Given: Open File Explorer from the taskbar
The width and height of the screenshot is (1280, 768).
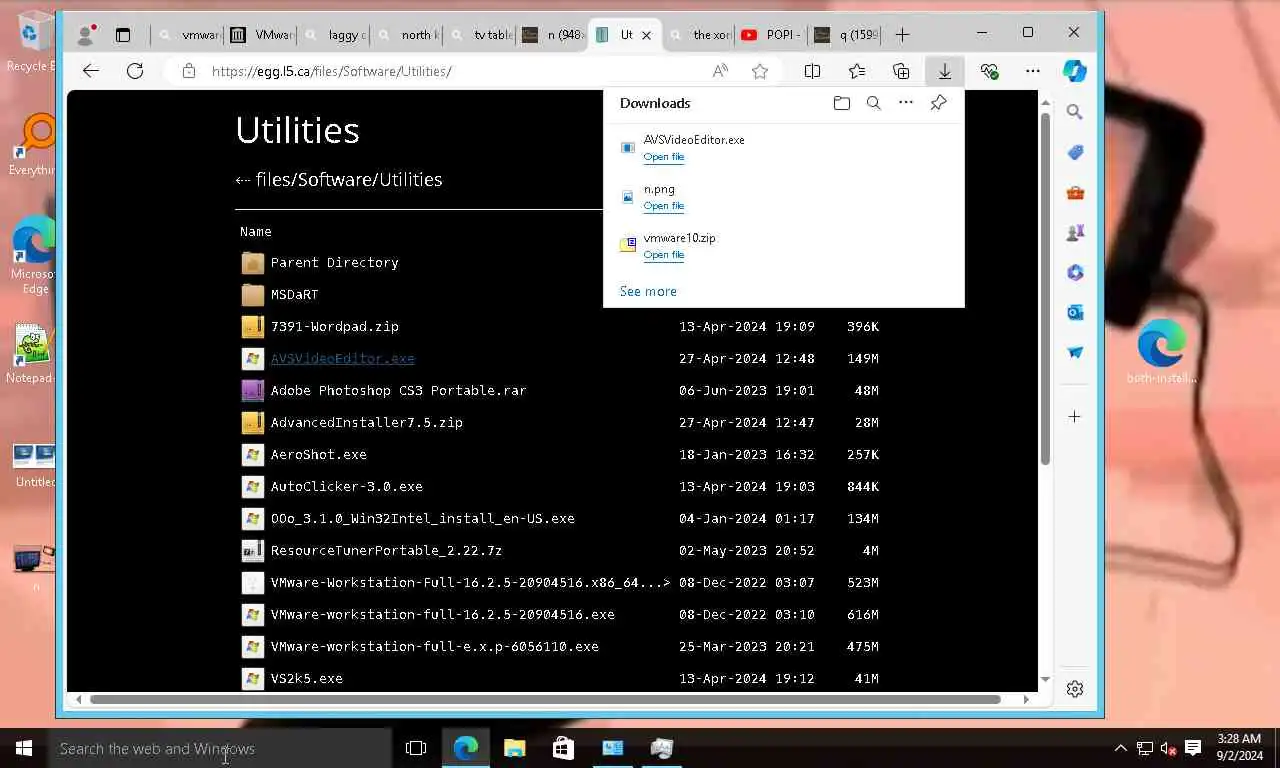Looking at the screenshot, I should pyautogui.click(x=514, y=748).
